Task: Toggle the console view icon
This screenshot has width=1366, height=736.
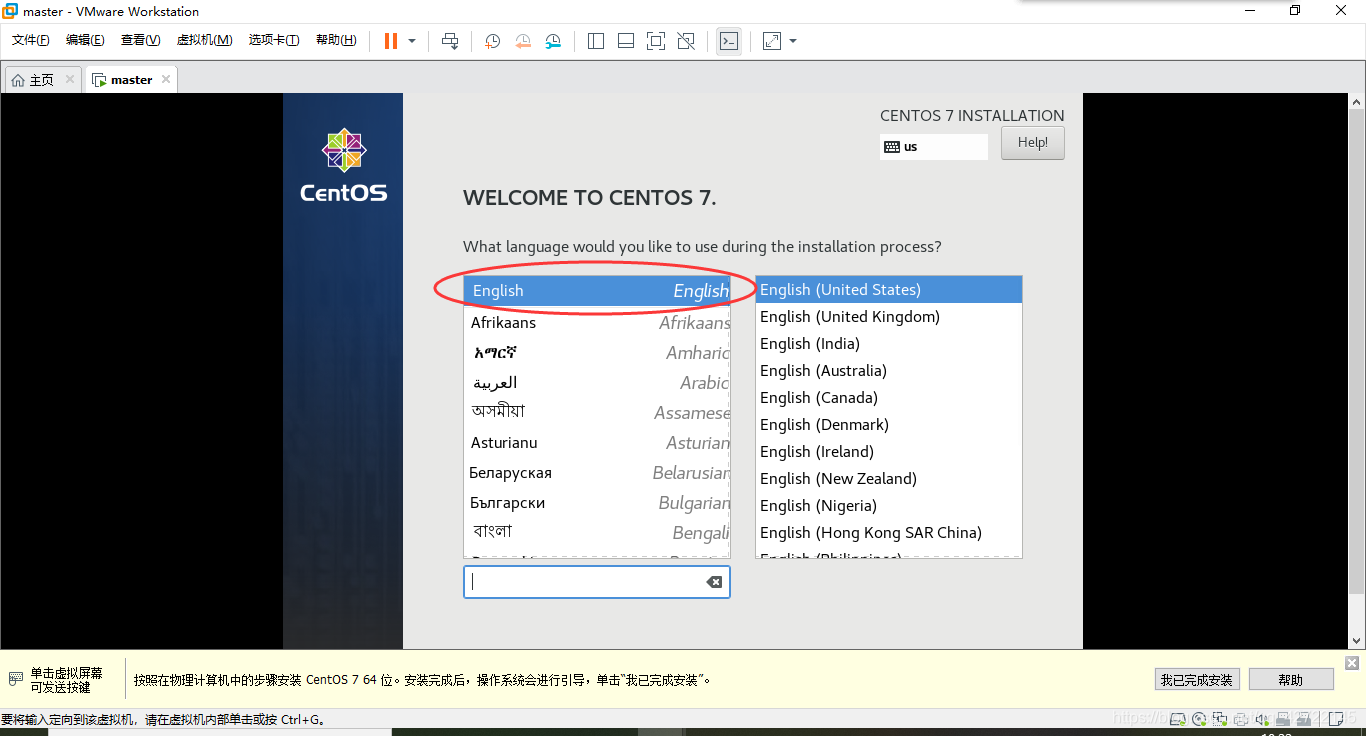Action: (729, 41)
